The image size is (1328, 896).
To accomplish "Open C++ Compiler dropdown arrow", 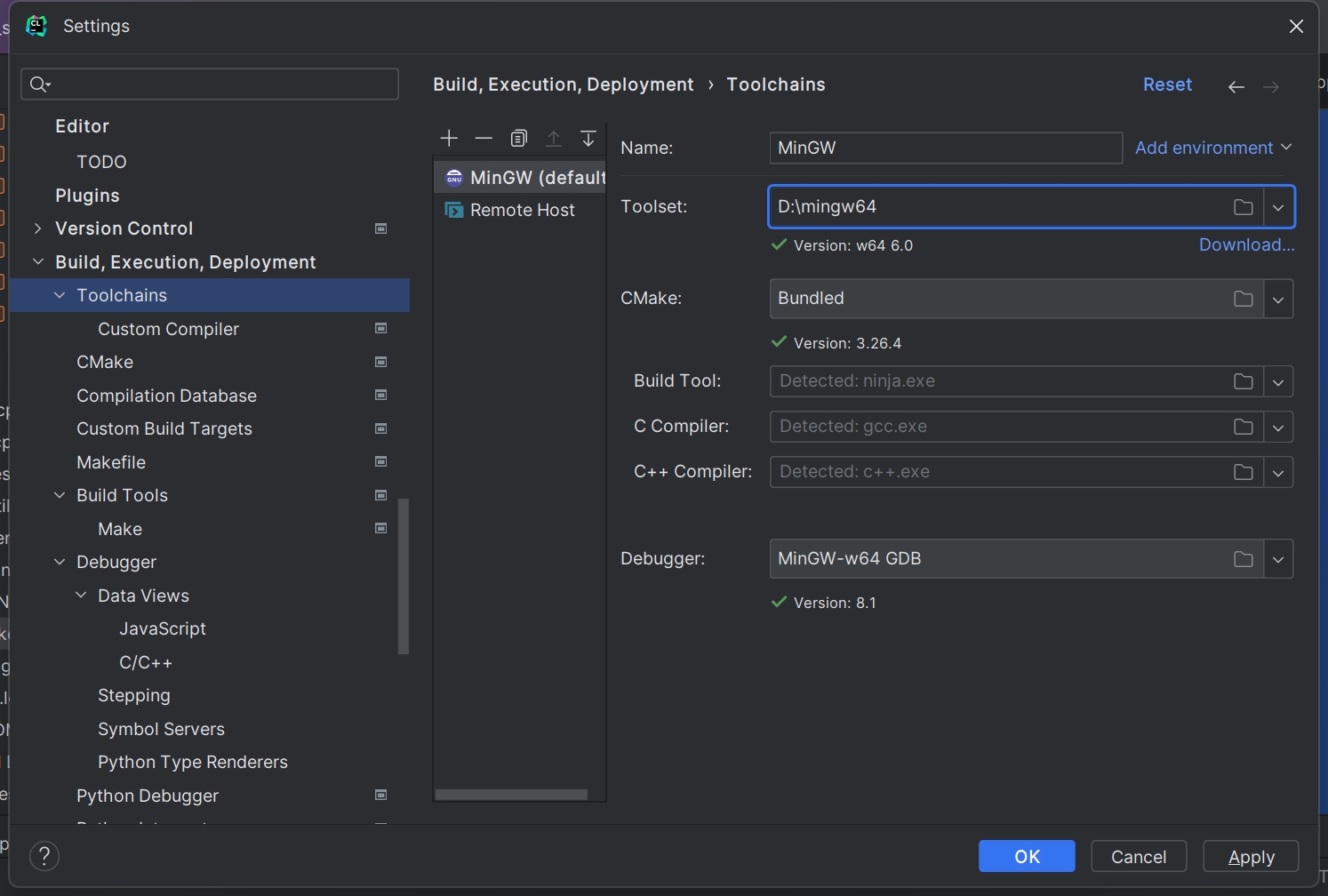I will (1278, 473).
